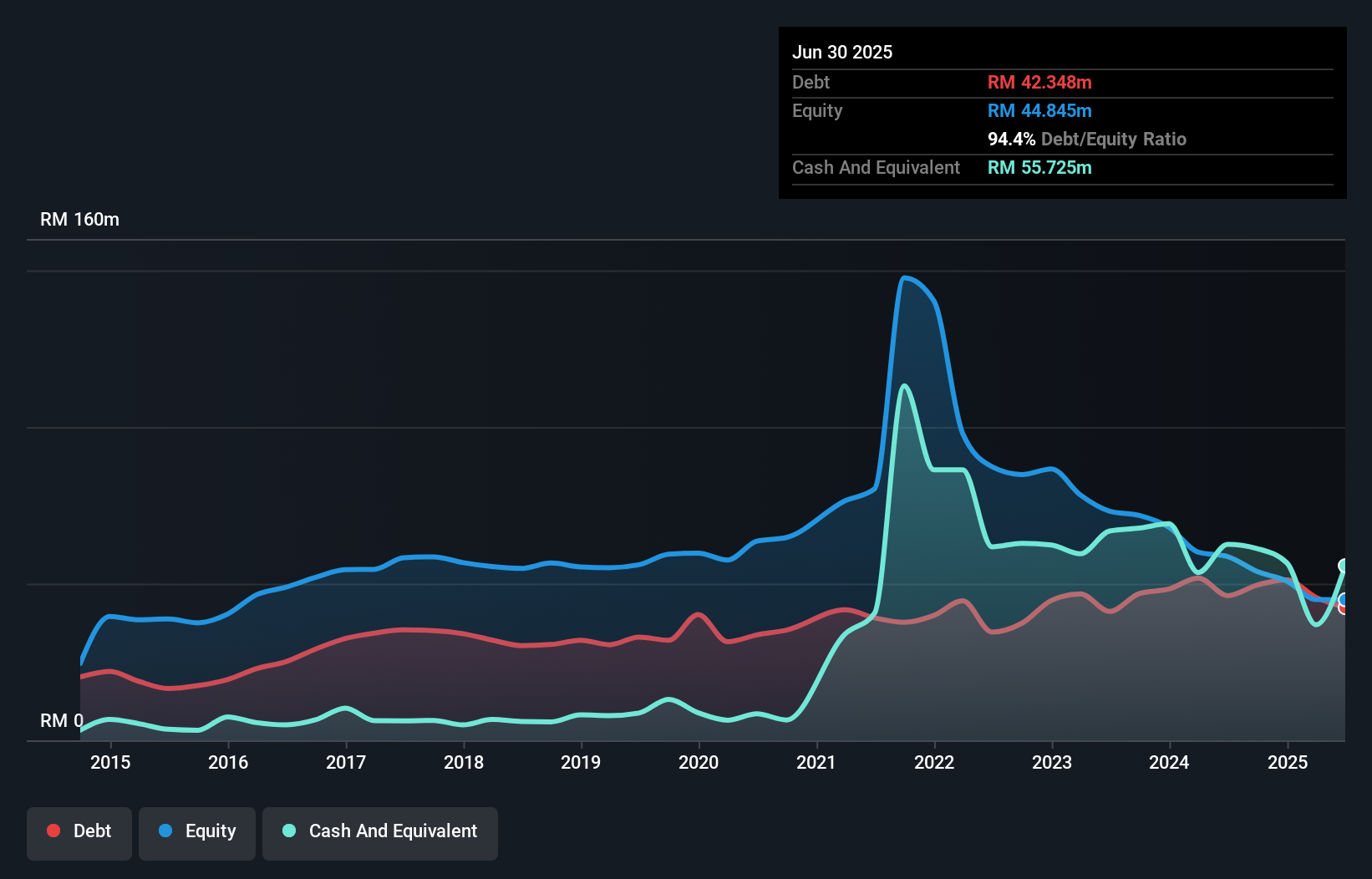1372x879 pixels.
Task: Click the Equity value RM 44.845m
Action: 1039,110
